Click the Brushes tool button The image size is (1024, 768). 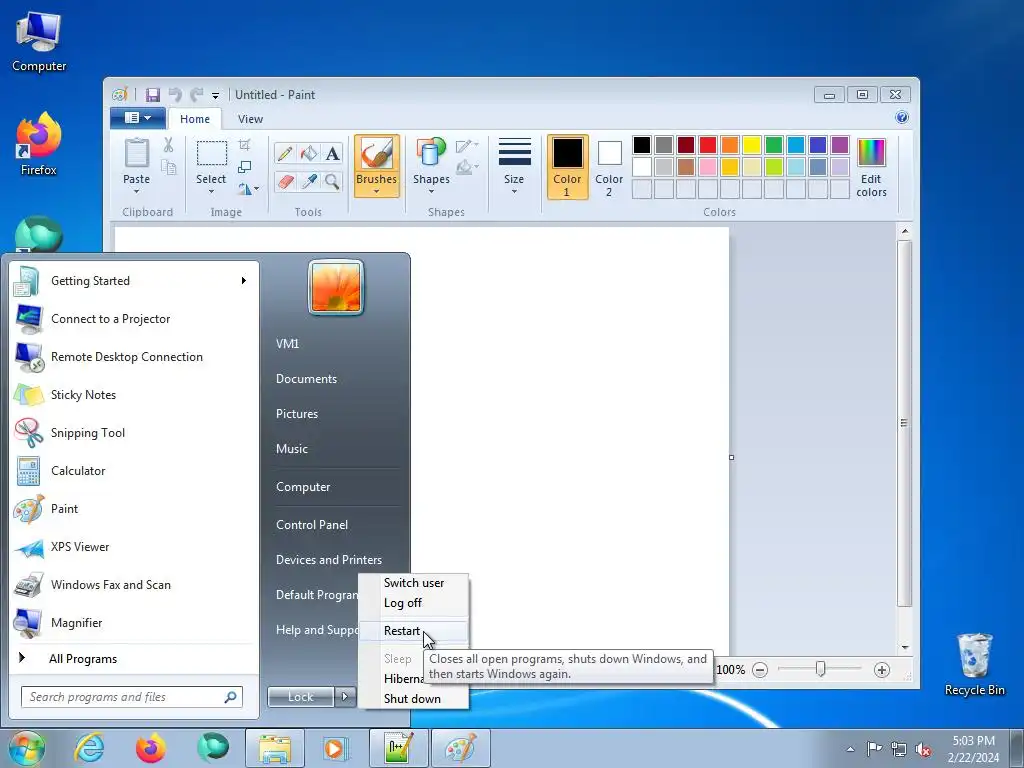pyautogui.click(x=376, y=166)
